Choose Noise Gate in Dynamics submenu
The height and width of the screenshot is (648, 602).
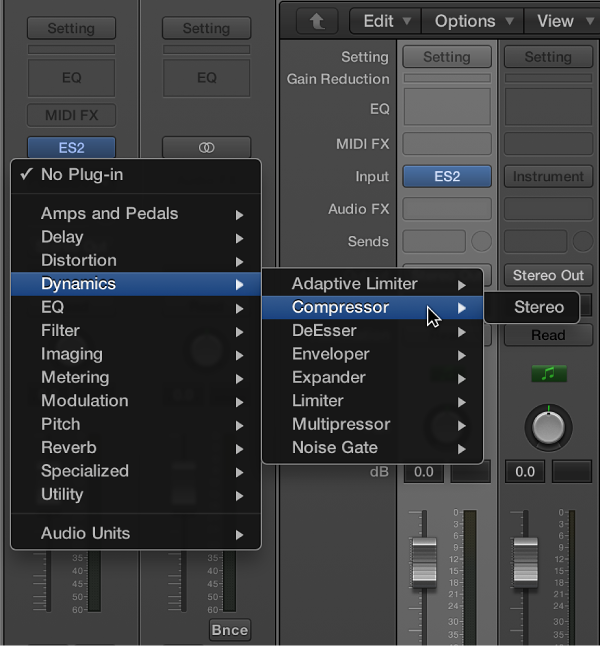[x=372, y=448]
